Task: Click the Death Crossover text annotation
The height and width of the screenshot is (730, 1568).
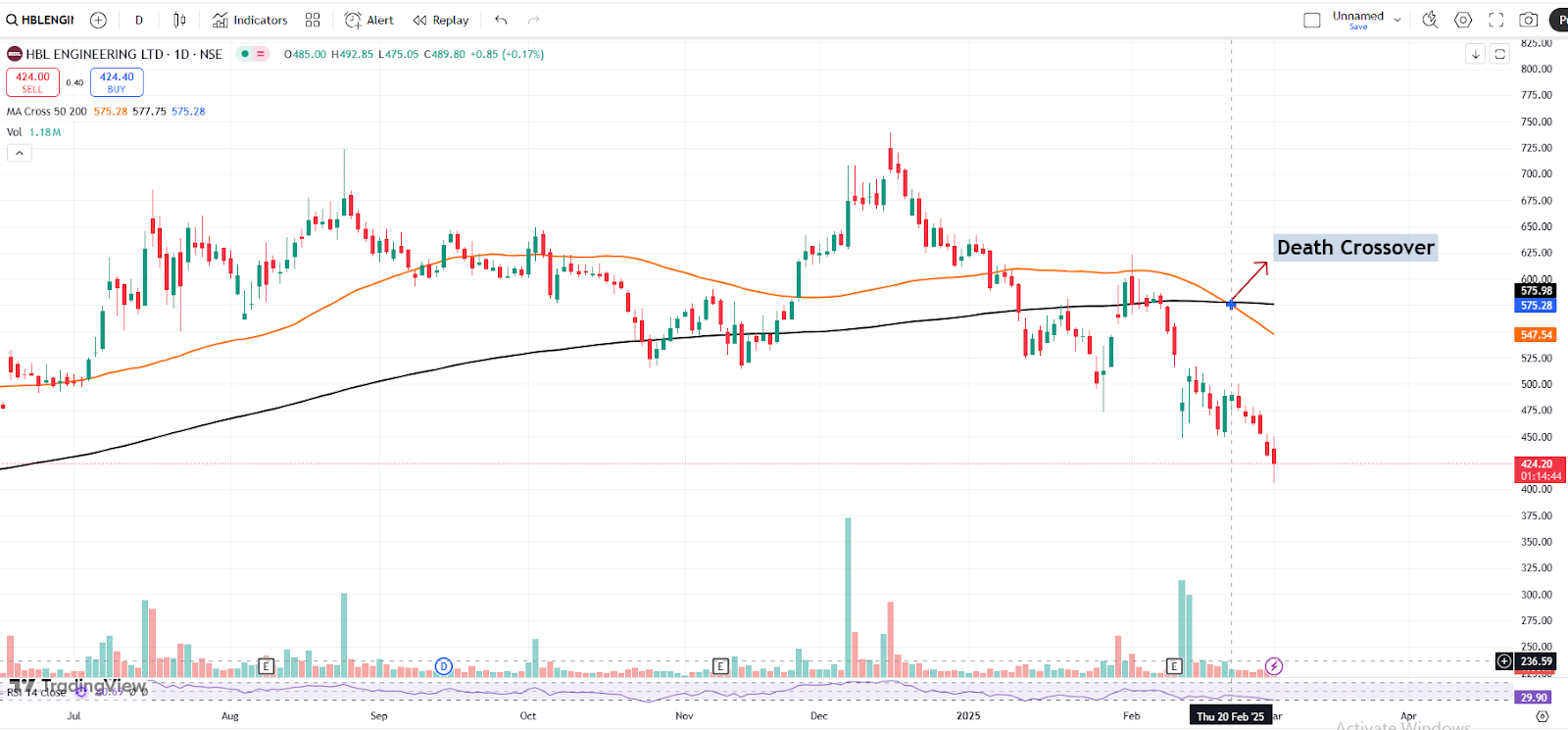Action: coord(1355,247)
